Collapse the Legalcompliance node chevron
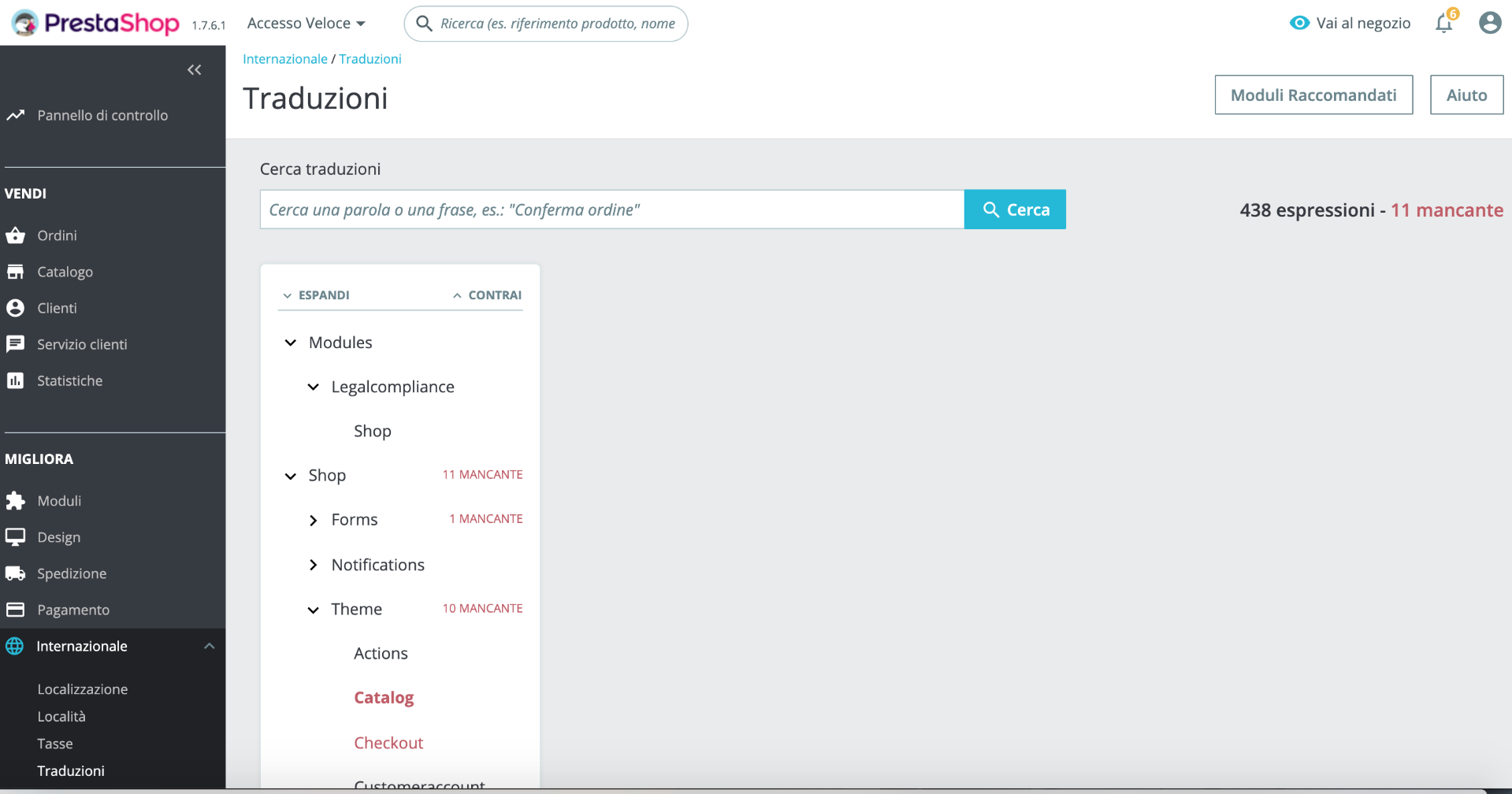The height and width of the screenshot is (794, 1512). [x=313, y=387]
